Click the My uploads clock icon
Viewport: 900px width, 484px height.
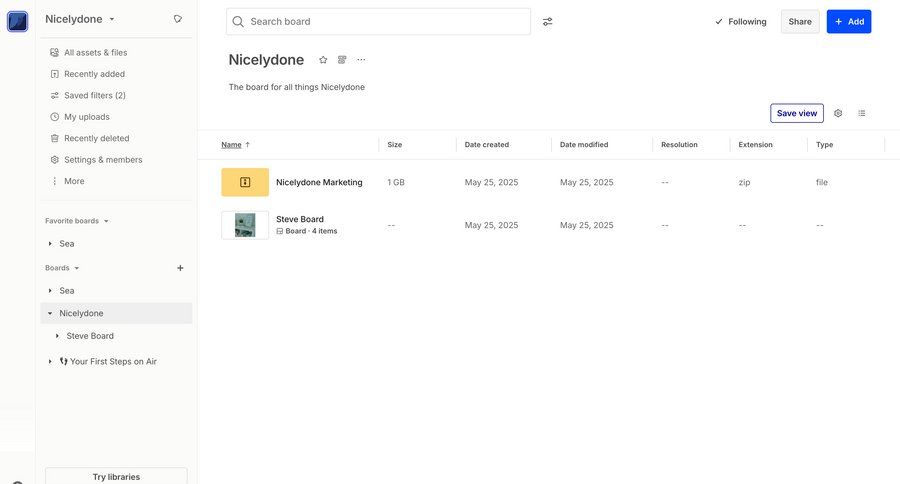coord(55,117)
